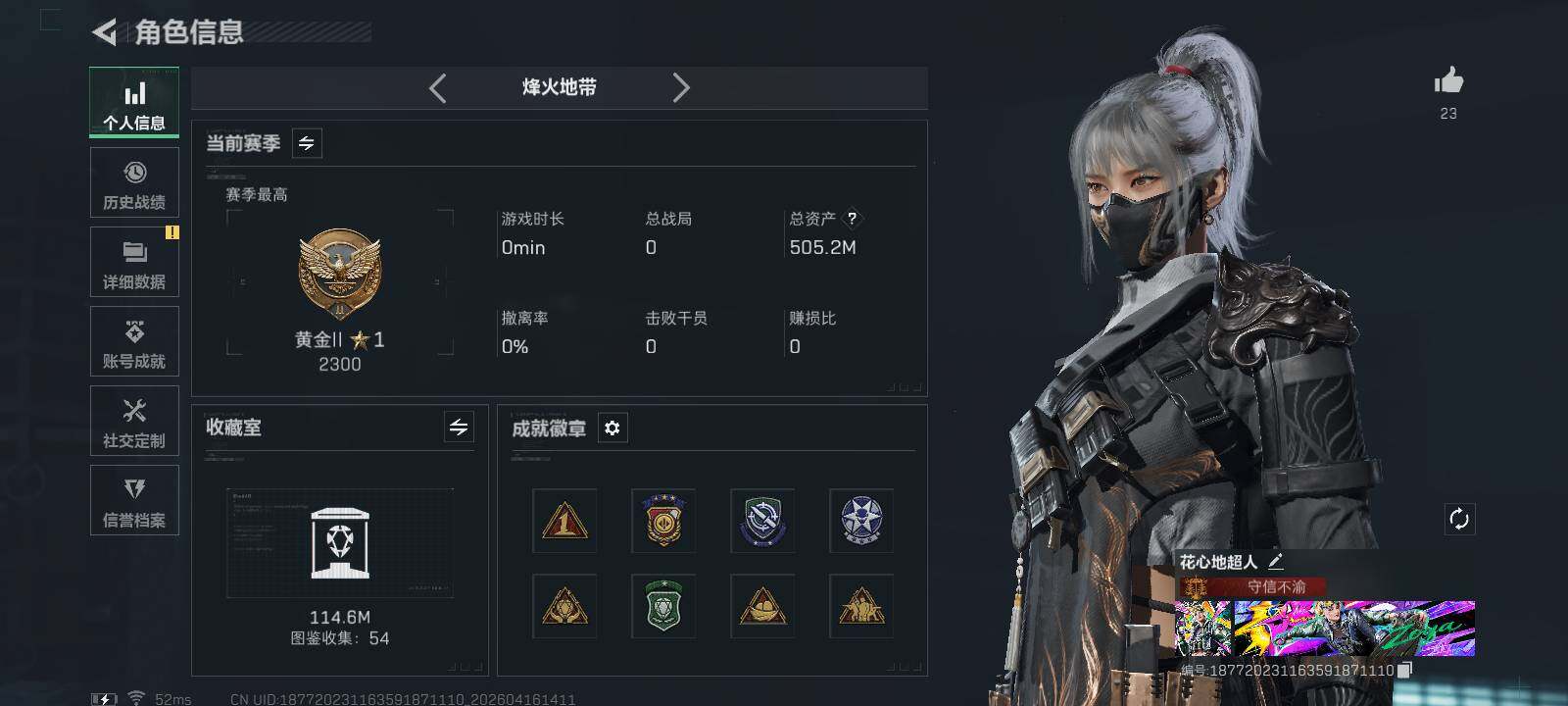Open 详细数据 in the sidebar
1568x706 pixels.
point(134,262)
